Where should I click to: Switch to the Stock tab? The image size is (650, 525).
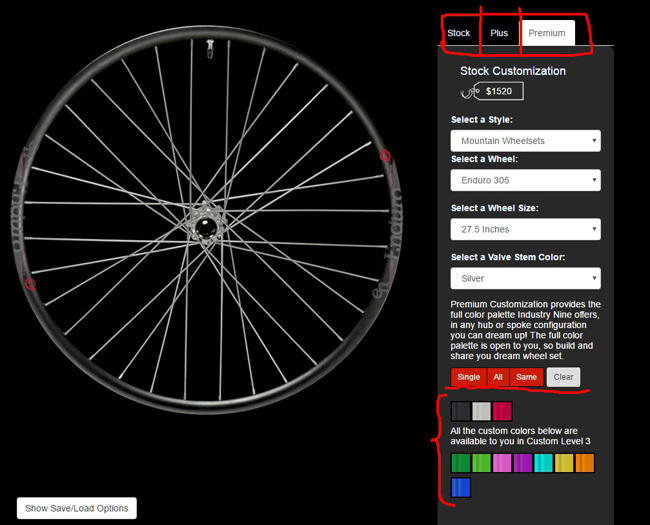[x=459, y=33]
